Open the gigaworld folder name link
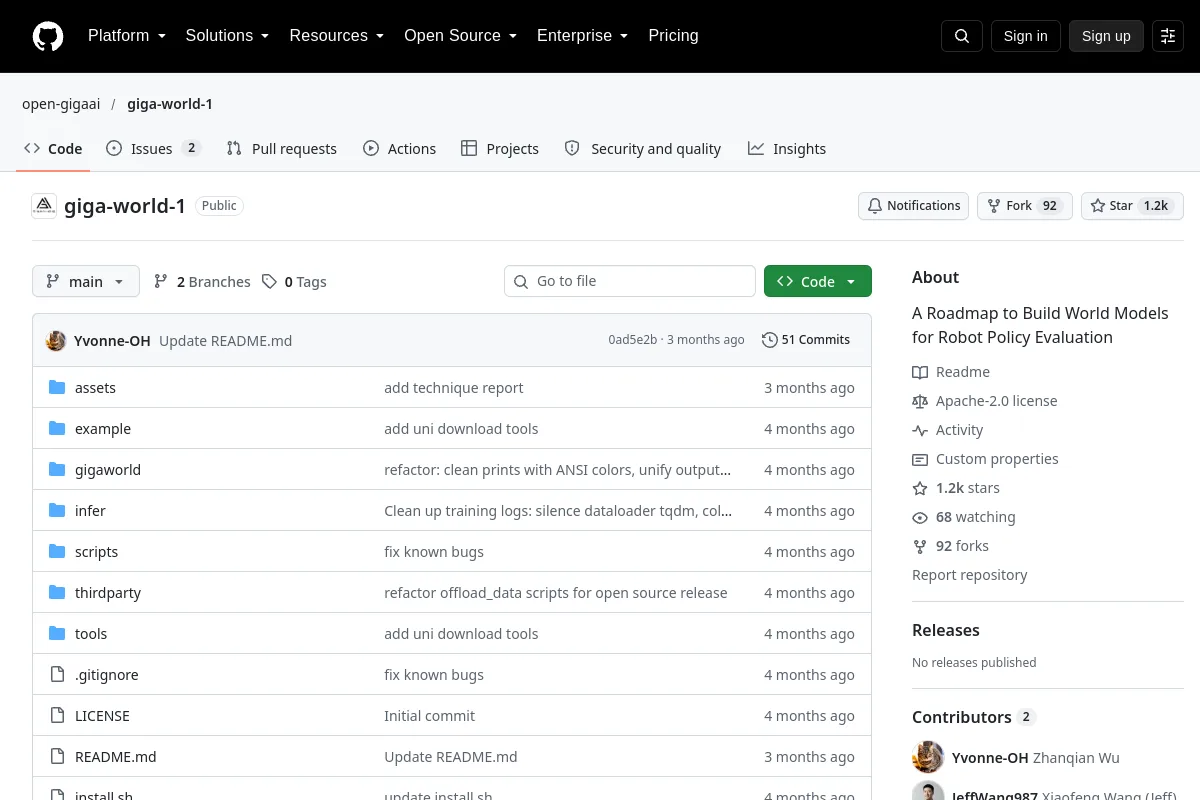This screenshot has width=1200, height=800. (x=108, y=470)
